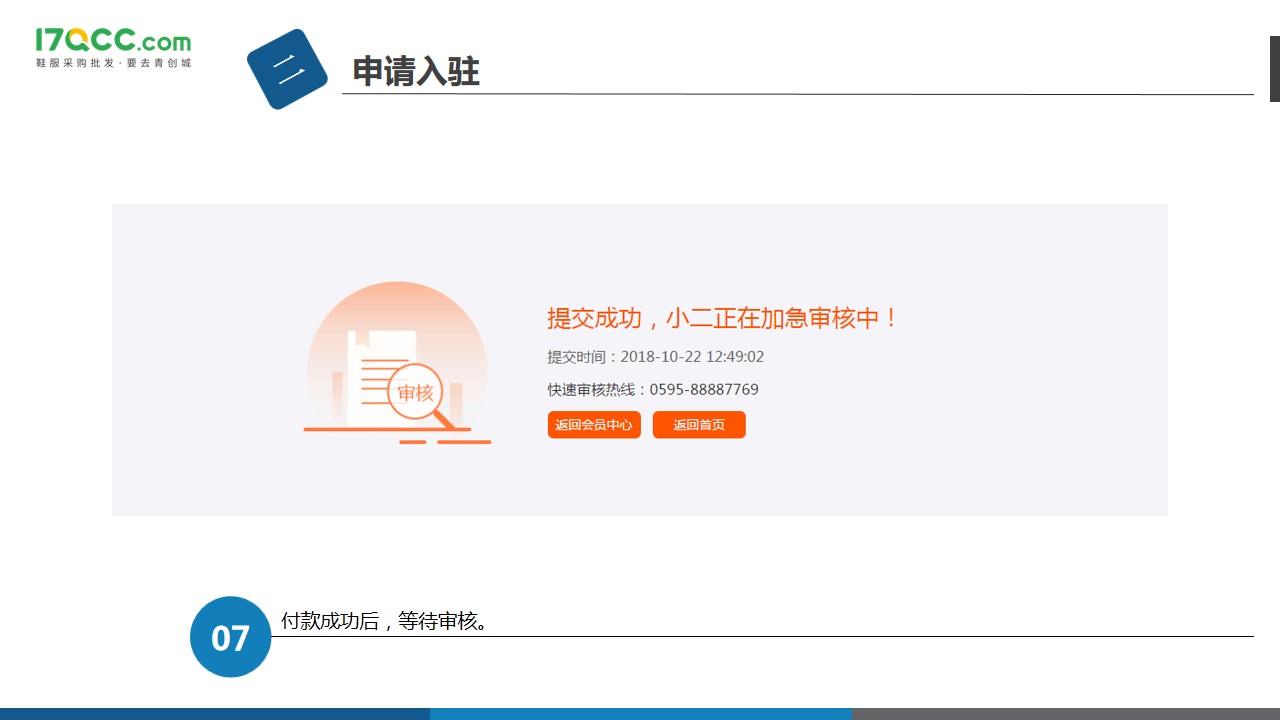Click the dark gray scrollbar at top right
The height and width of the screenshot is (720, 1280).
tap(1274, 68)
